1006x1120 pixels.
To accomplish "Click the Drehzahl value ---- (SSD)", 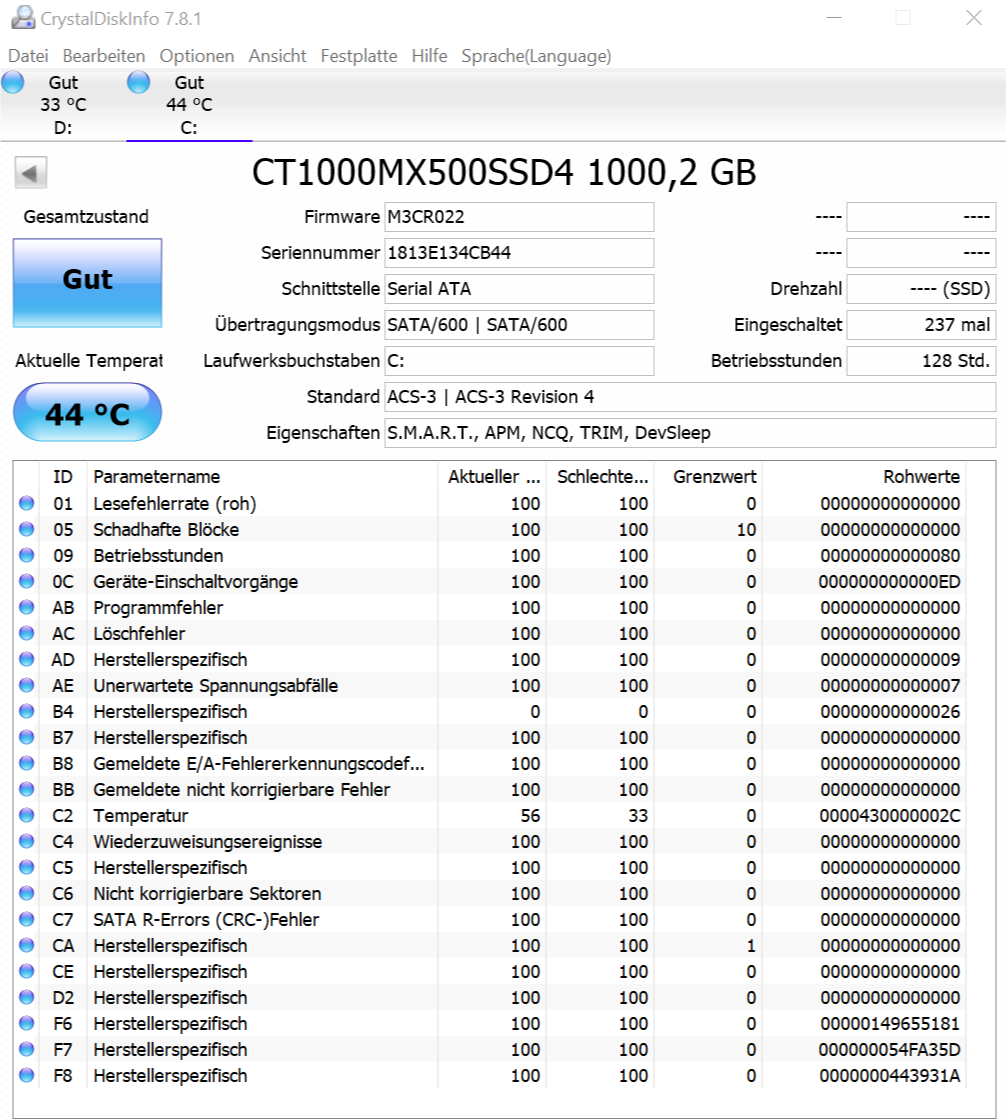I will coord(922,289).
